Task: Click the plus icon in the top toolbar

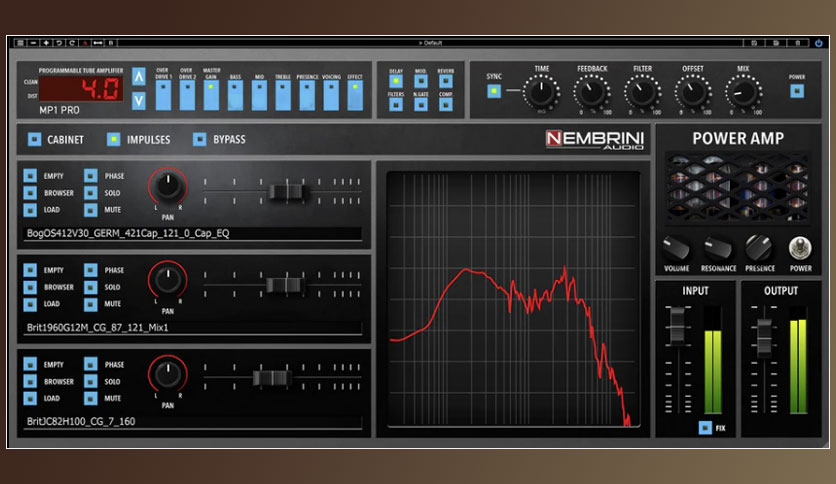Action: 46,43
